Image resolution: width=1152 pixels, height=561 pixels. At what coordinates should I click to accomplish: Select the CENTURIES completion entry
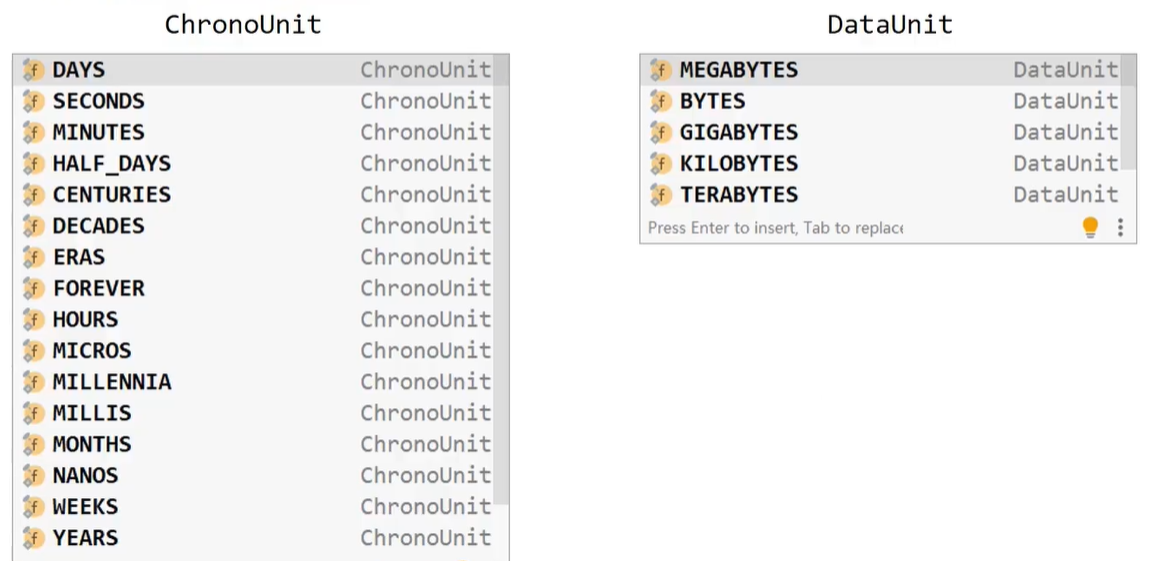[x=253, y=195]
